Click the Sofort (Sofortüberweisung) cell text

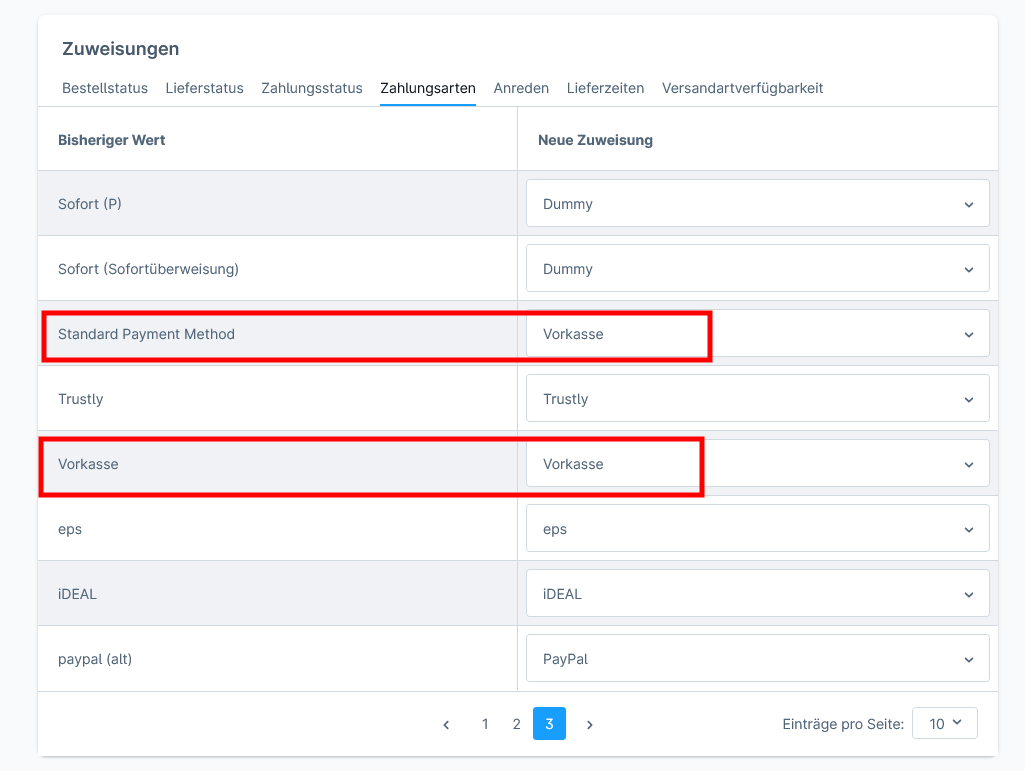[148, 269]
